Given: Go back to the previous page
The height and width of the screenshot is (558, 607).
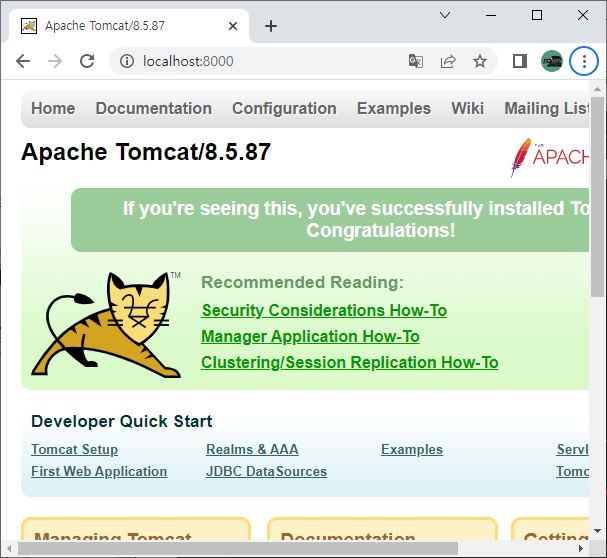Looking at the screenshot, I should pyautogui.click(x=23, y=61).
